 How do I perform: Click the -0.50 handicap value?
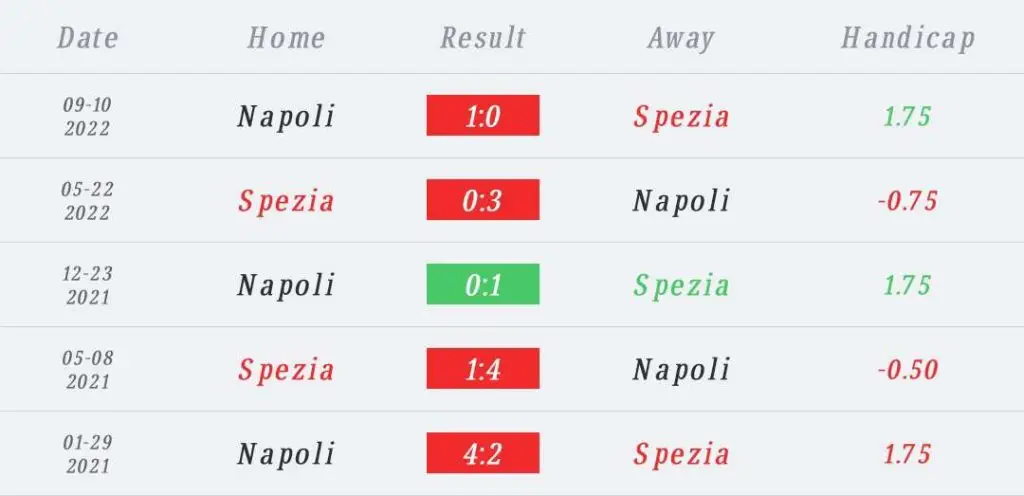pos(908,369)
